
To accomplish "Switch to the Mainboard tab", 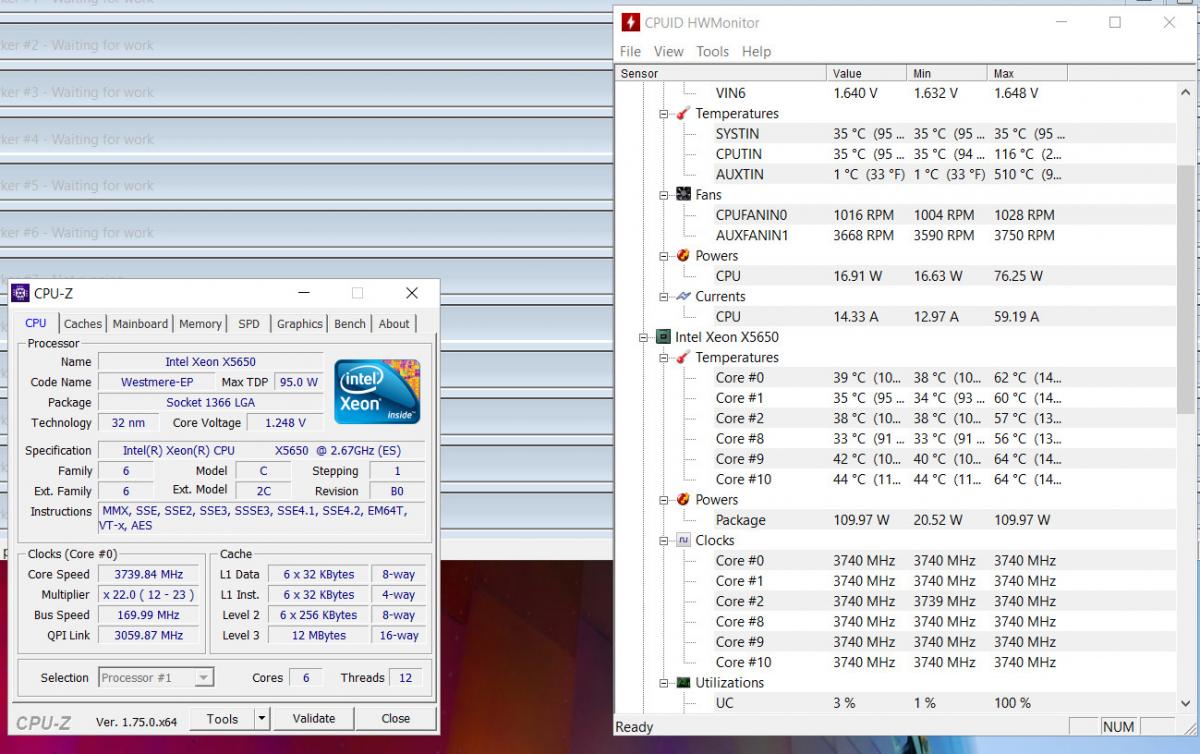I will [x=141, y=324].
